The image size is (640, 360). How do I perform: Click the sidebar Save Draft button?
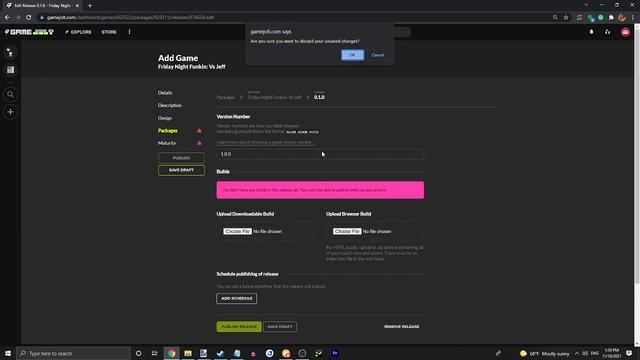181,170
